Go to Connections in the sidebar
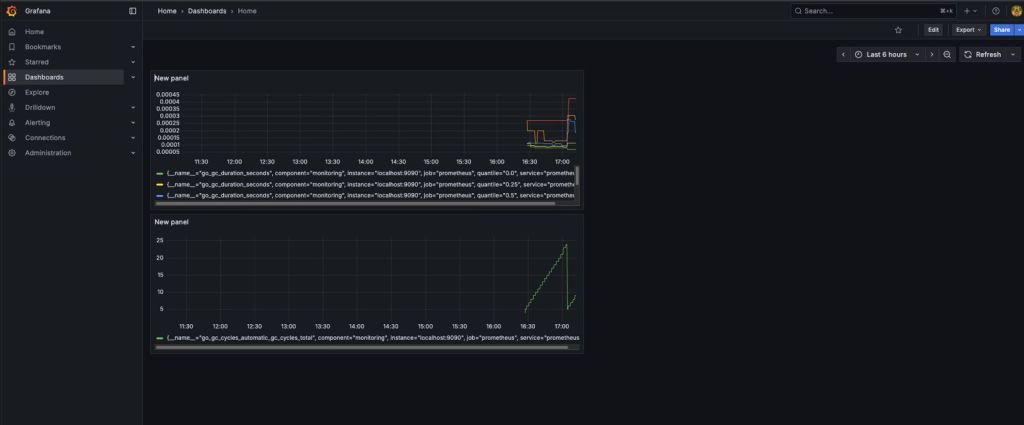This screenshot has width=1024, height=425. click(45, 138)
